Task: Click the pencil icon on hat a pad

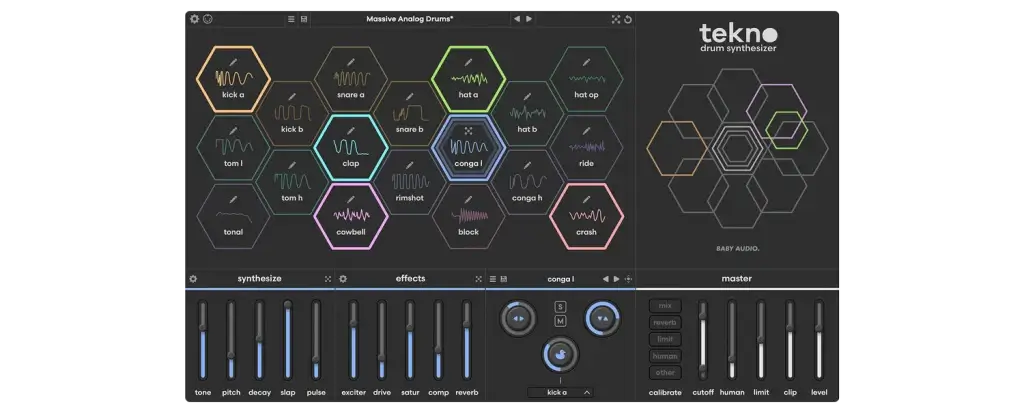Action: 468,62
